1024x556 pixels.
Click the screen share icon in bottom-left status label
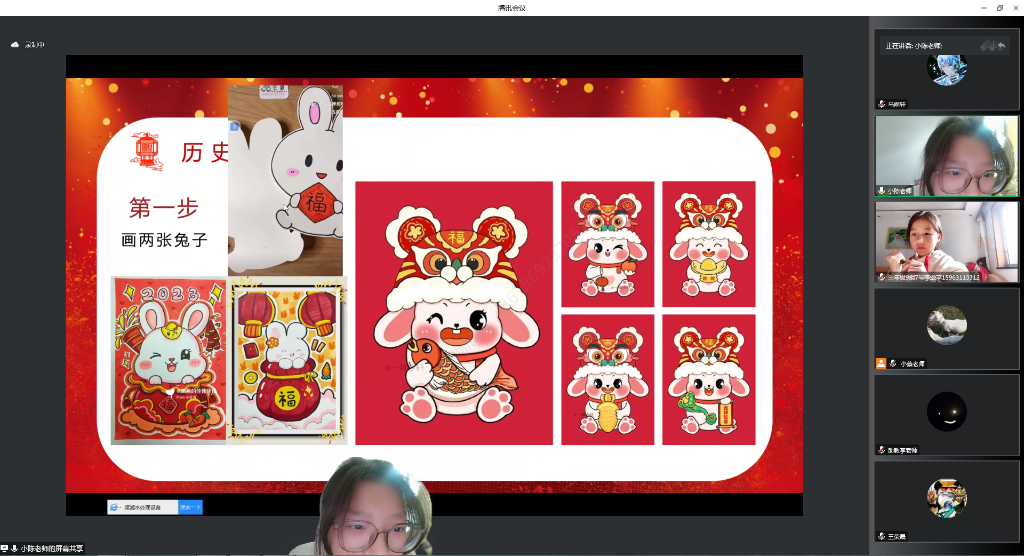[5, 549]
